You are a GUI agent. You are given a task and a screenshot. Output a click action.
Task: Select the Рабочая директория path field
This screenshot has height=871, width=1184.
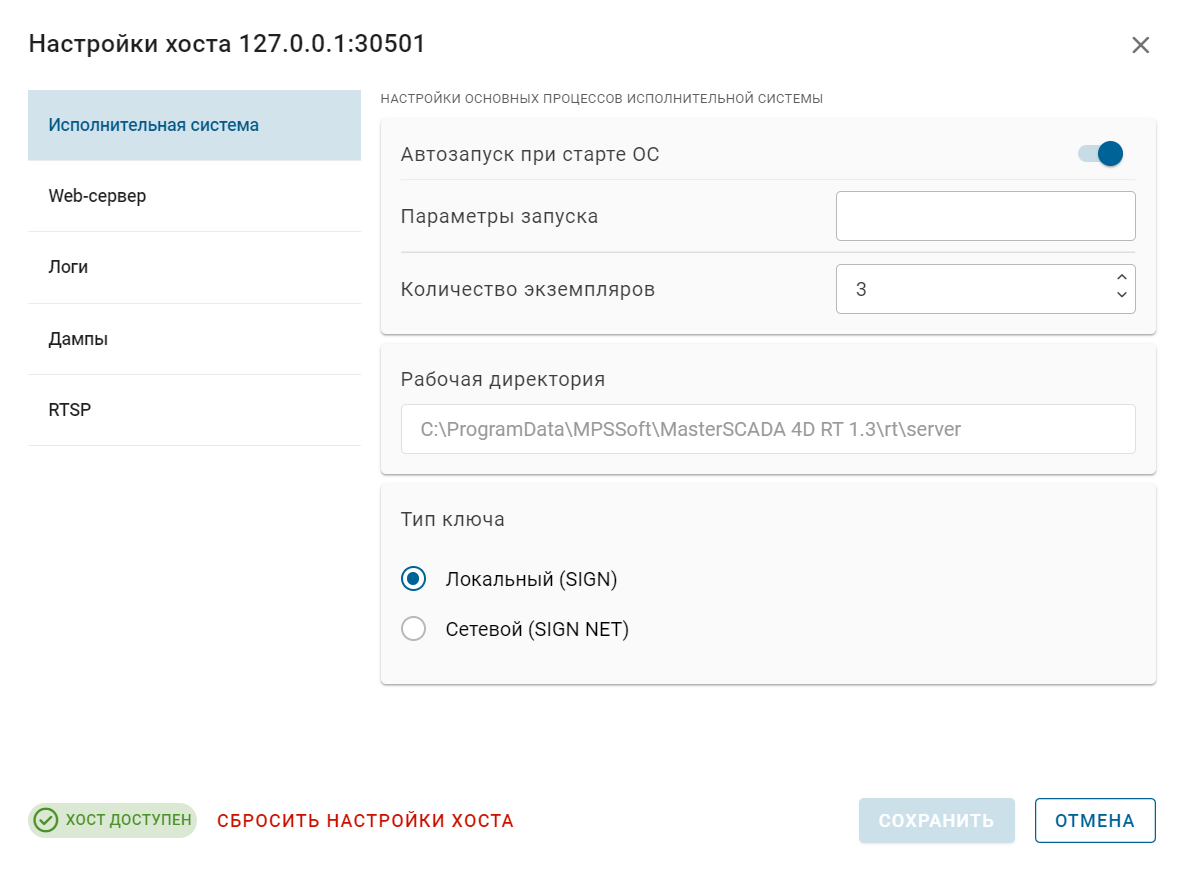pos(768,428)
